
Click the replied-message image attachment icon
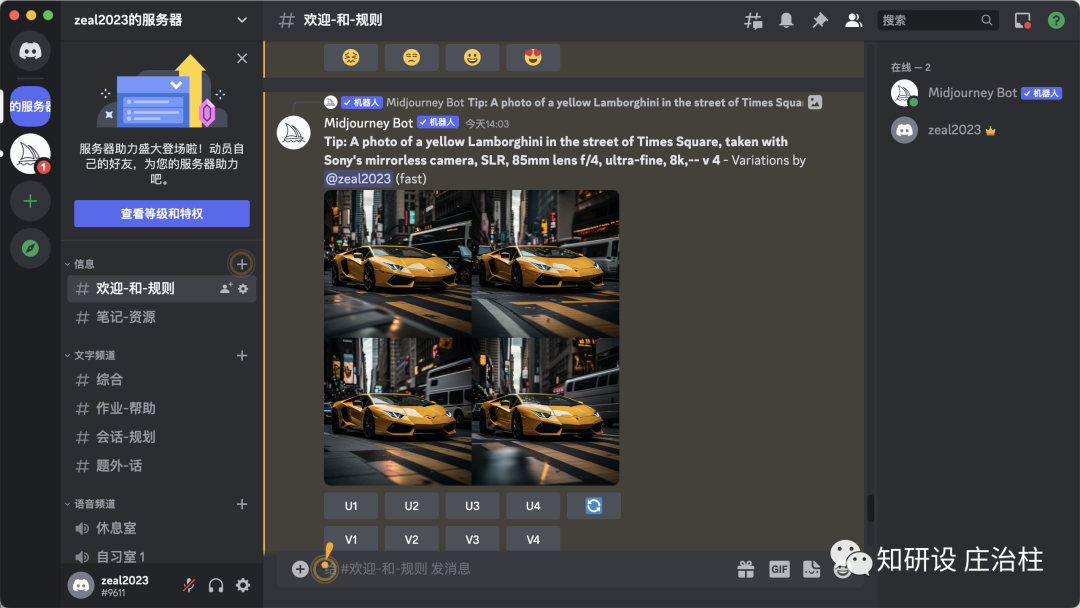(x=815, y=103)
